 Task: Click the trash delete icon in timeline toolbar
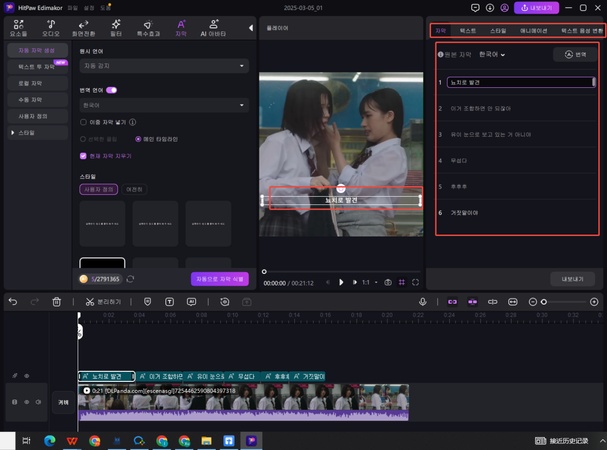[57, 301]
